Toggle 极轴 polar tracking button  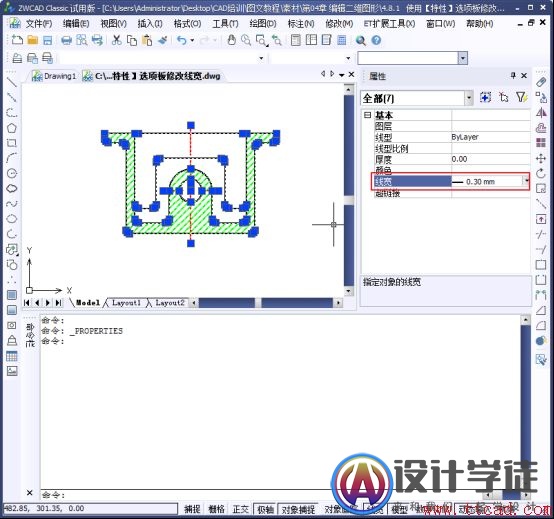(265, 509)
